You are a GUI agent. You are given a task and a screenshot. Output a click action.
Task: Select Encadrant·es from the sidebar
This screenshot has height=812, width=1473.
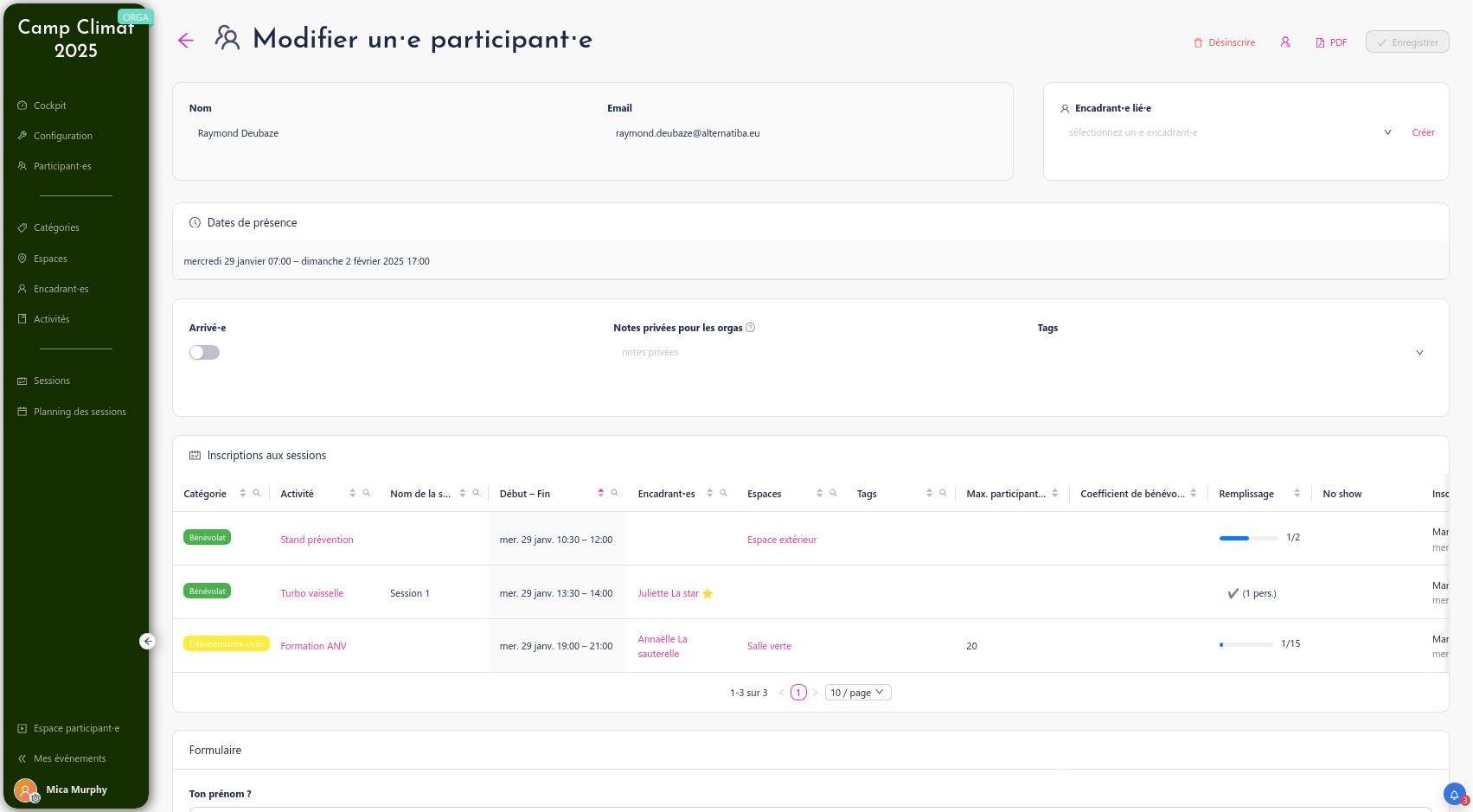[x=61, y=289]
